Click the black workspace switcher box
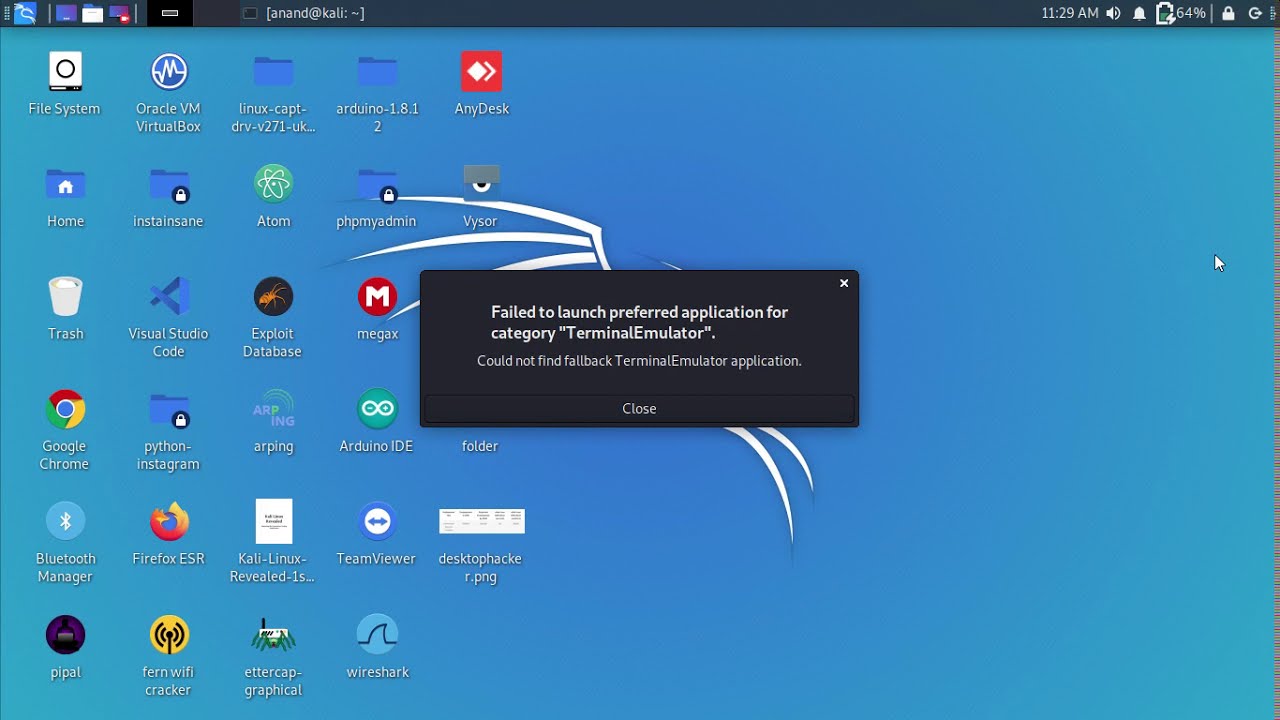The image size is (1280, 720). tap(170, 13)
